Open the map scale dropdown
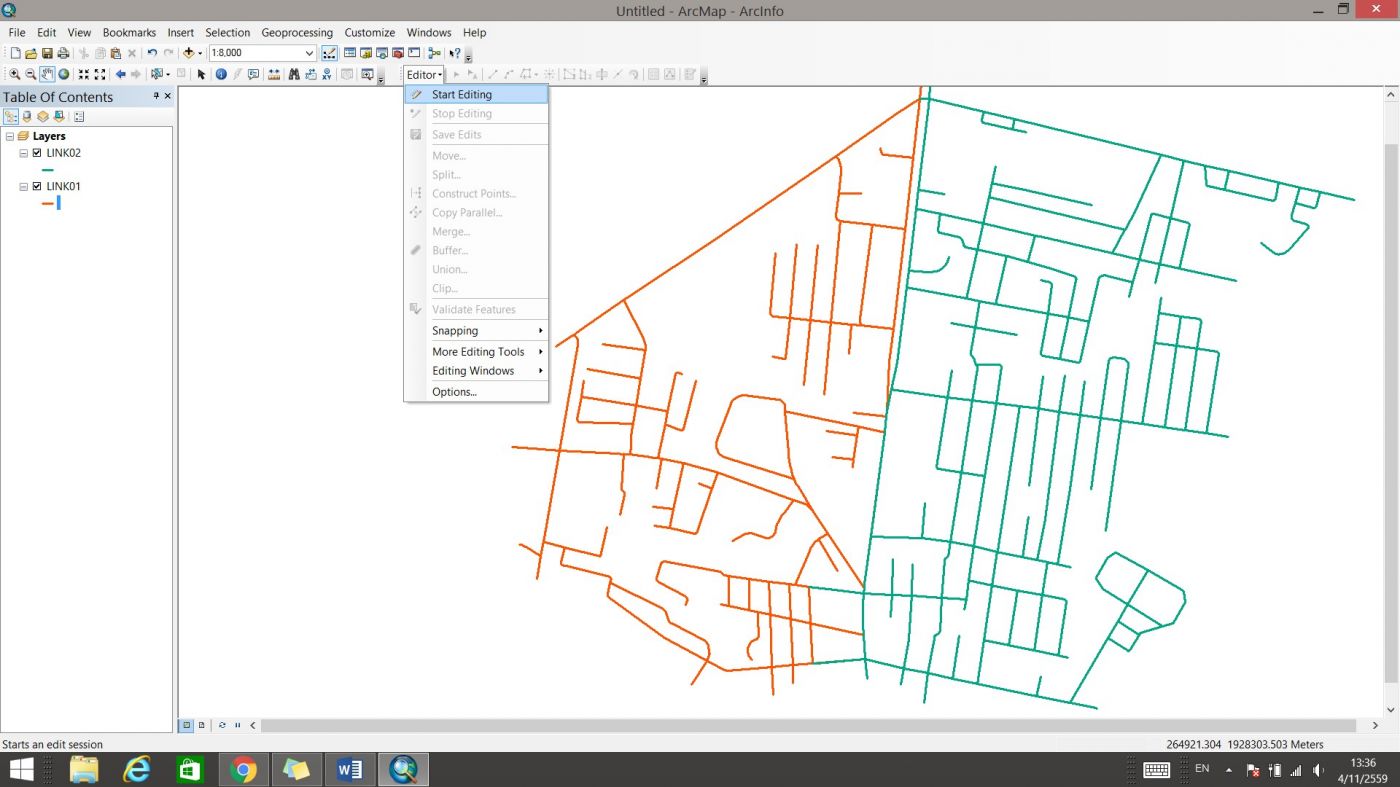This screenshot has height=787, width=1400. [x=309, y=53]
